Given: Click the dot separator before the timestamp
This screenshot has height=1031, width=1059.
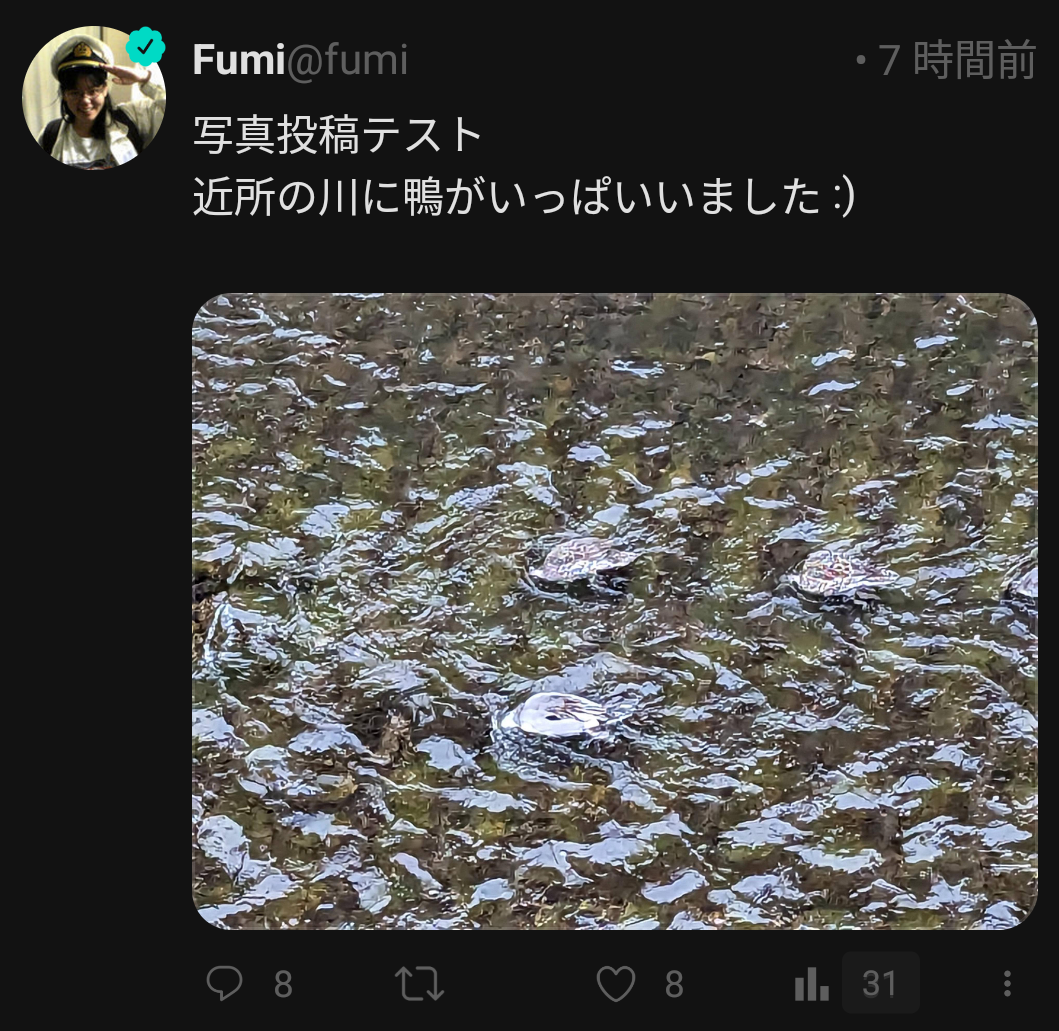Looking at the screenshot, I should [860, 61].
